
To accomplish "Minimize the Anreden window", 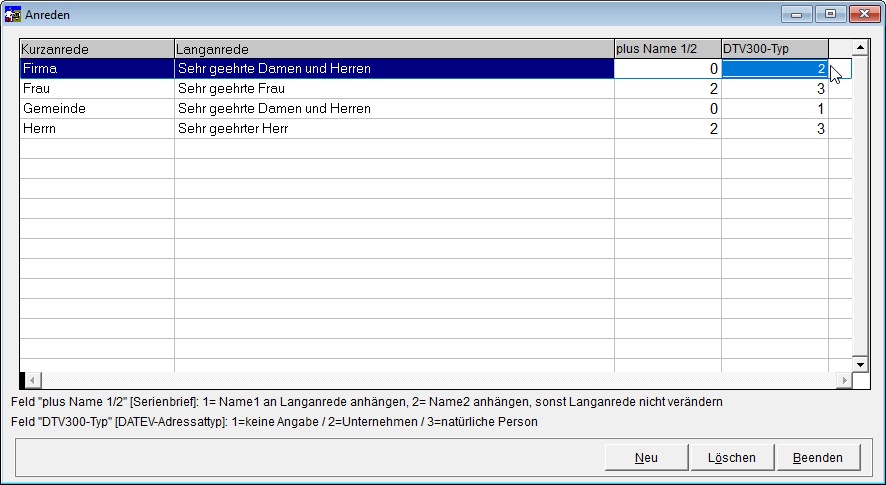I will [x=797, y=14].
